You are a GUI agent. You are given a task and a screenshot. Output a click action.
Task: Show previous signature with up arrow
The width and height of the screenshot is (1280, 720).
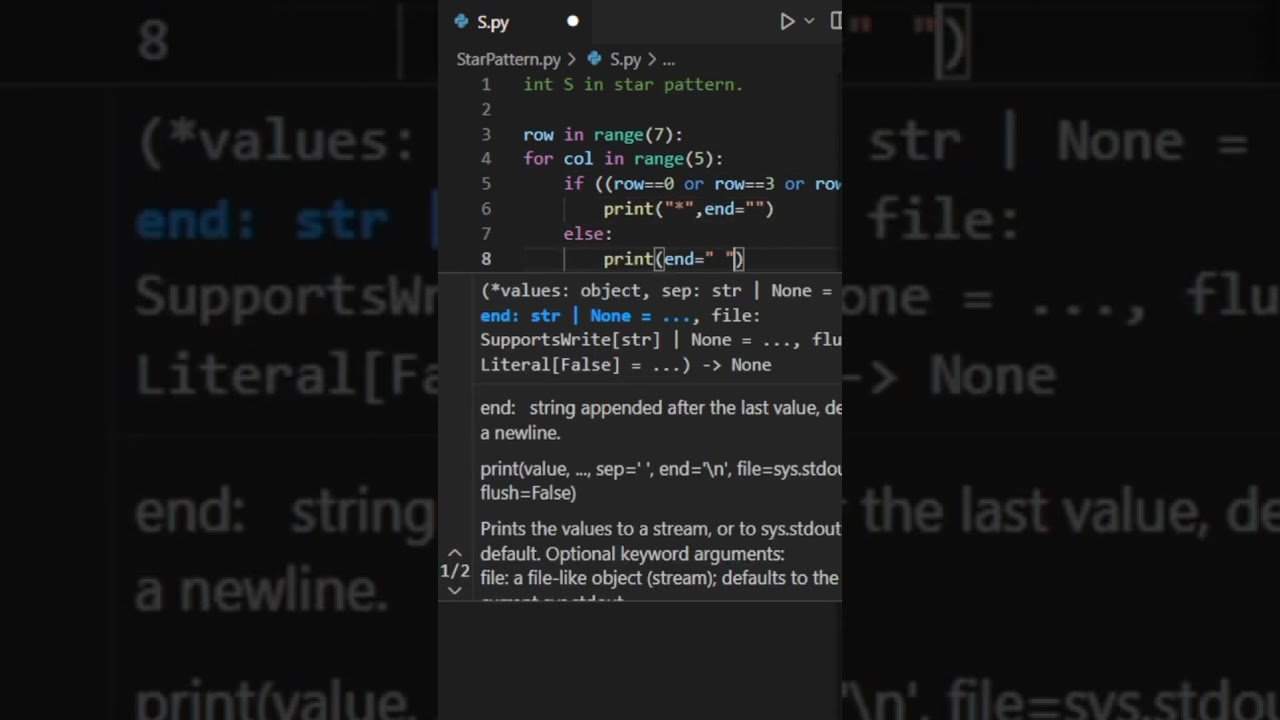(454, 552)
